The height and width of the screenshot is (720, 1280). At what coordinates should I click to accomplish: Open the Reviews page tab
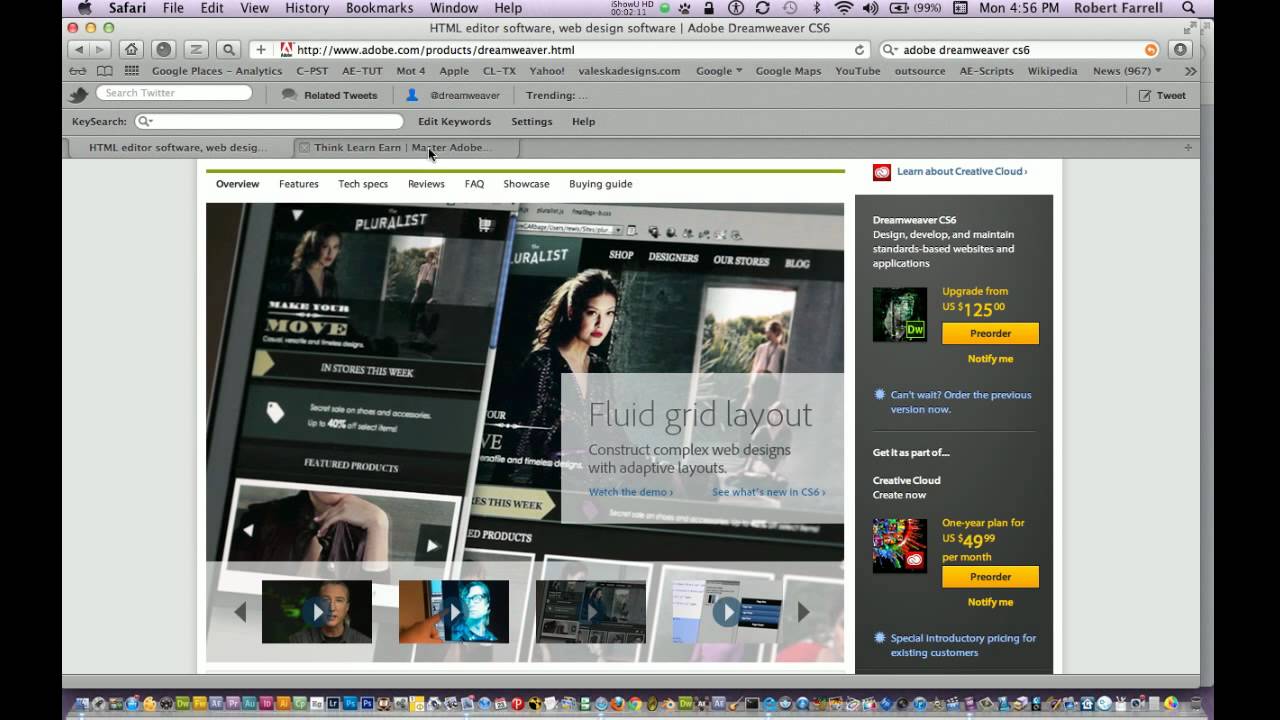click(426, 184)
